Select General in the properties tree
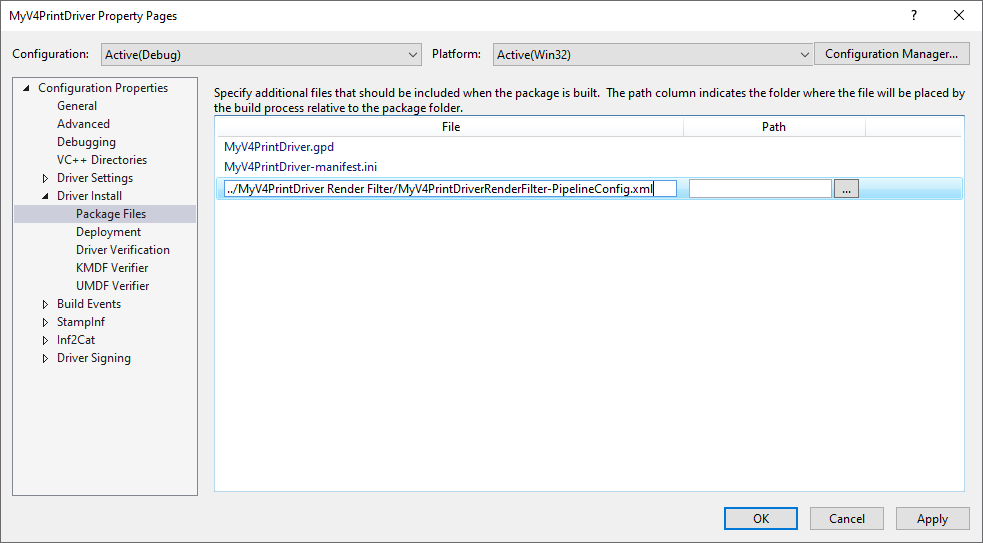 pos(77,106)
